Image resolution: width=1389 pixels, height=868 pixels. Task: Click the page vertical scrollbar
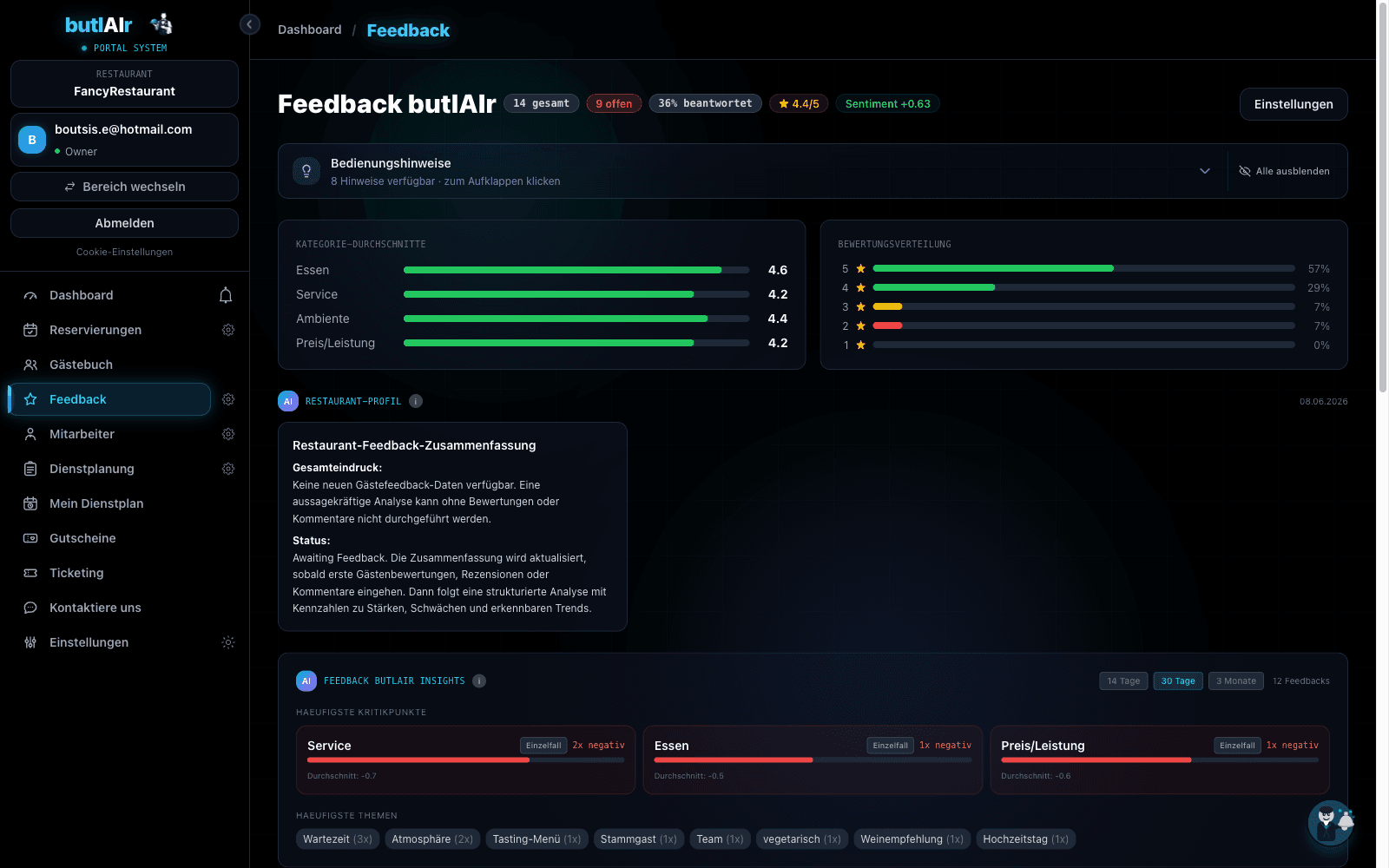click(x=1383, y=196)
